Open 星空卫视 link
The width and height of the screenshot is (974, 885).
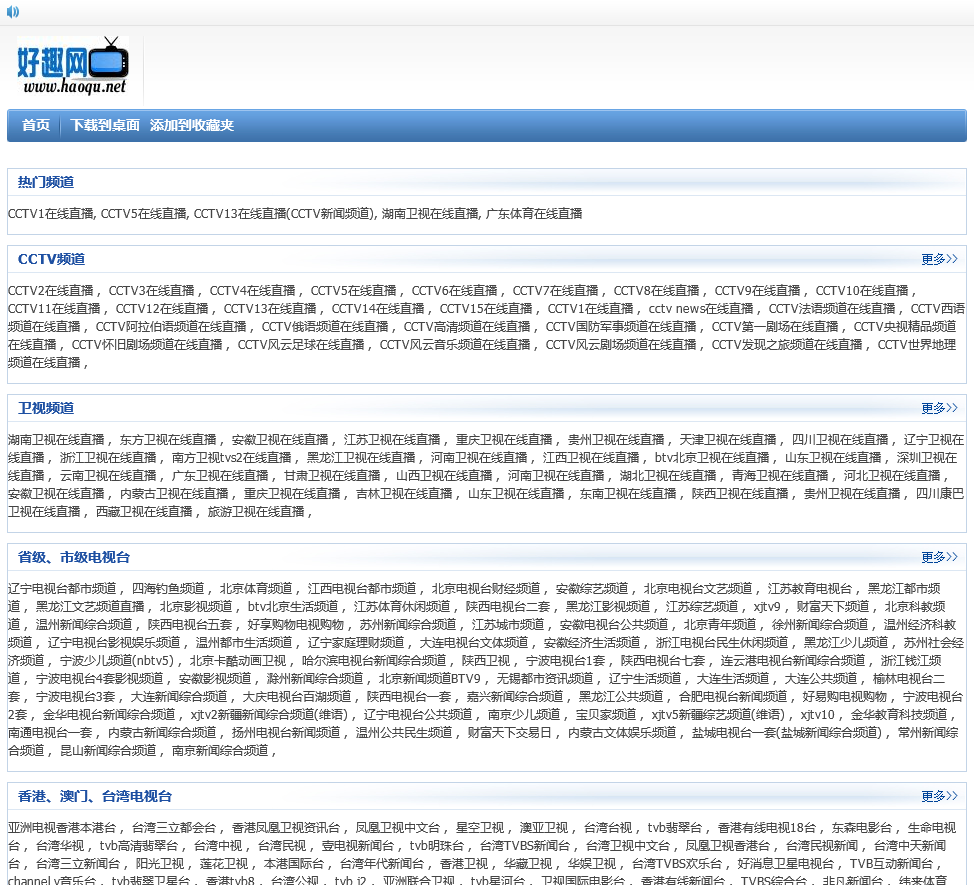pyautogui.click(x=480, y=828)
